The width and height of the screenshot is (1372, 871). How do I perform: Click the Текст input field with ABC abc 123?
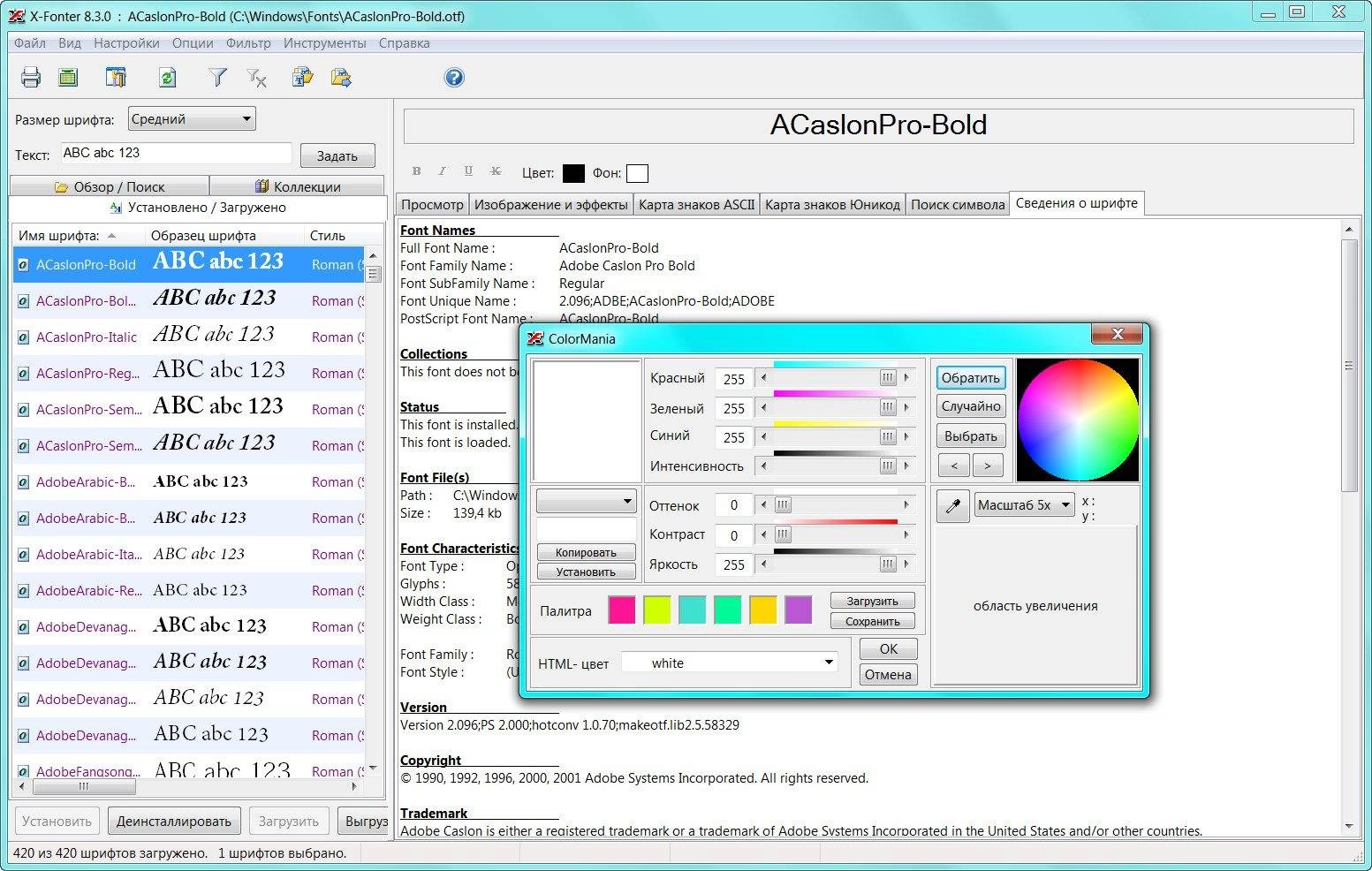pos(177,153)
